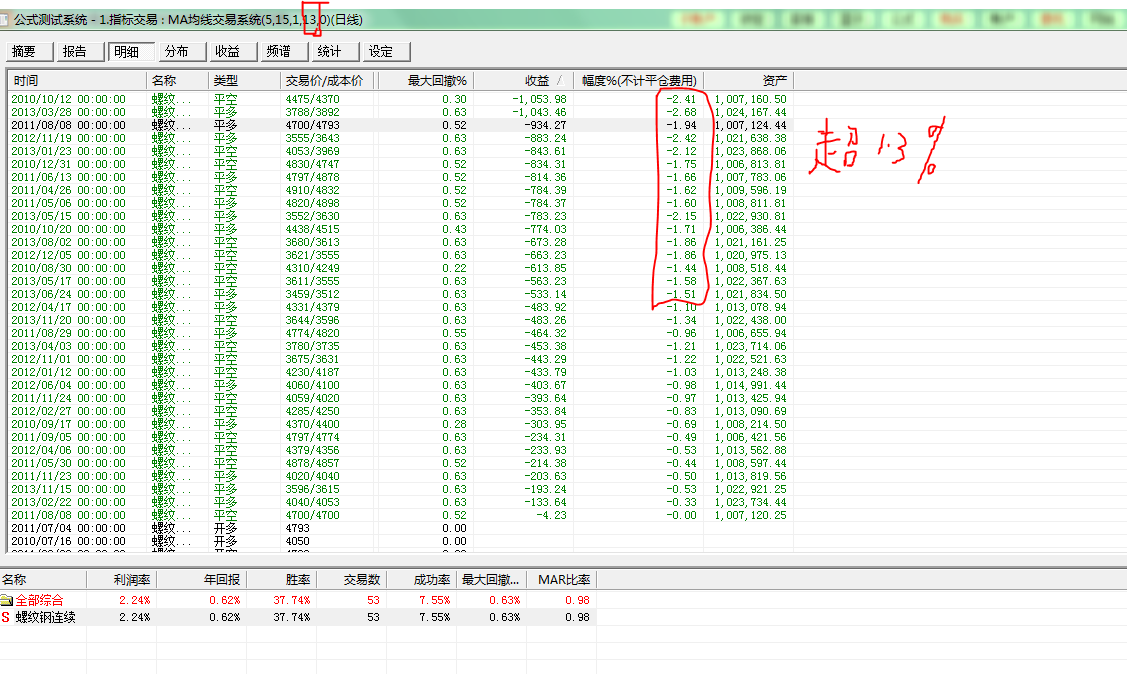Viewport: 1127px width, 674px height.
Task: Select the 明细 tab
Action: tap(126, 52)
